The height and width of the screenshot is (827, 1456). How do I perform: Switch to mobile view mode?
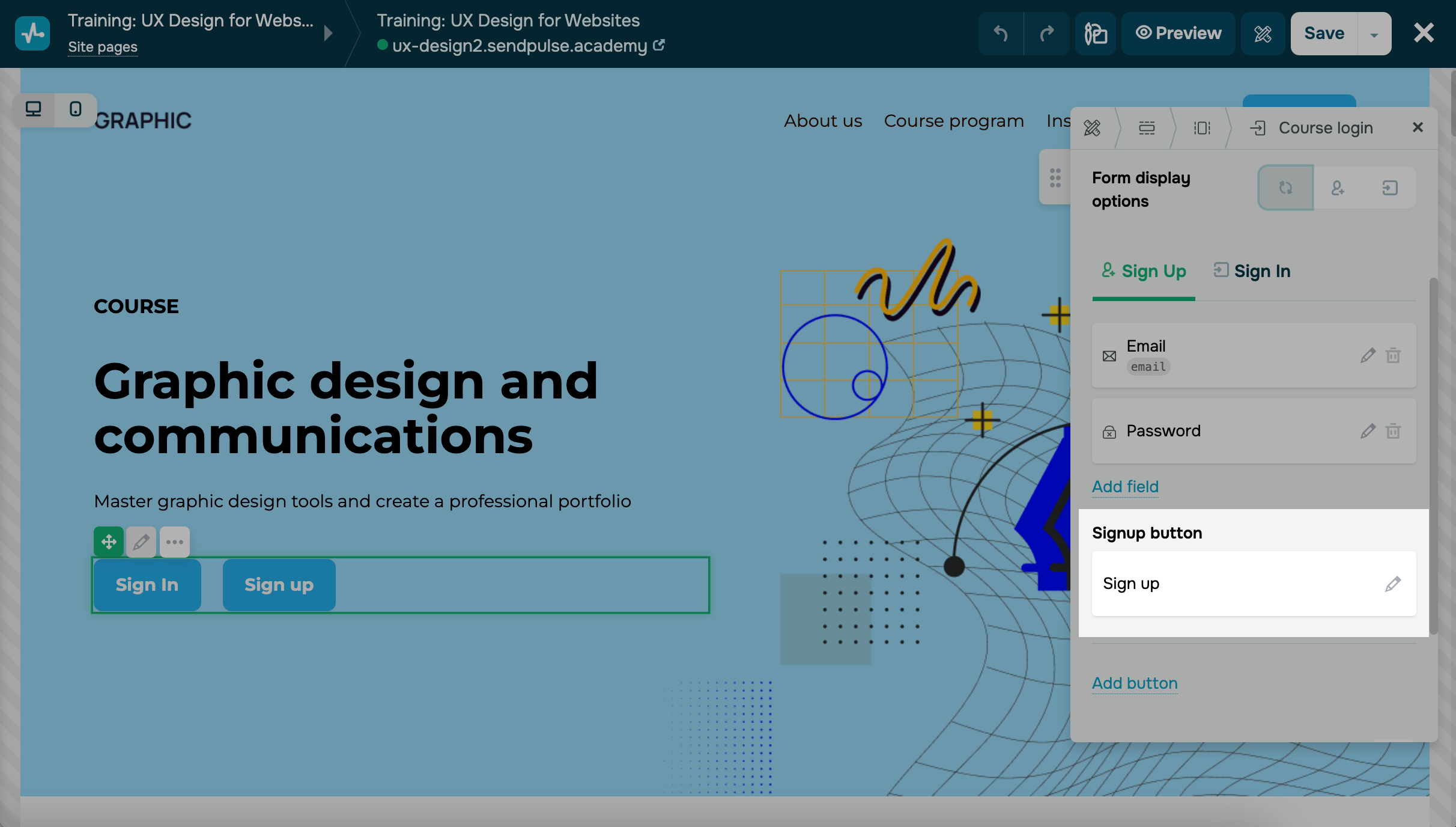[76, 109]
